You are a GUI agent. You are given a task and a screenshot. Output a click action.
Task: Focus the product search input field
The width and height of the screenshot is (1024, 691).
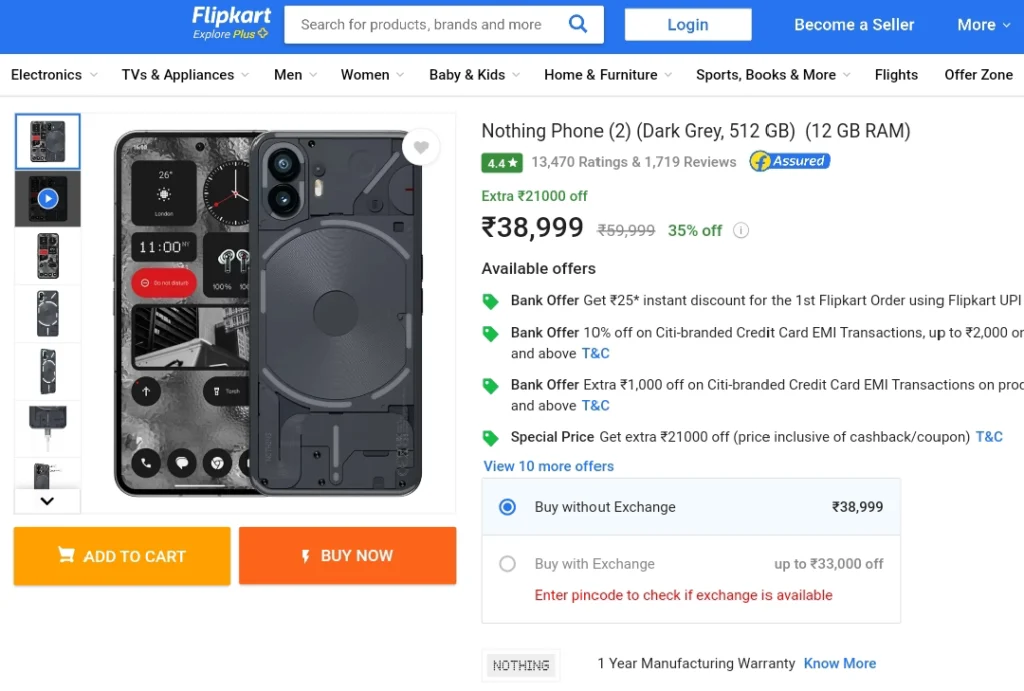point(424,25)
